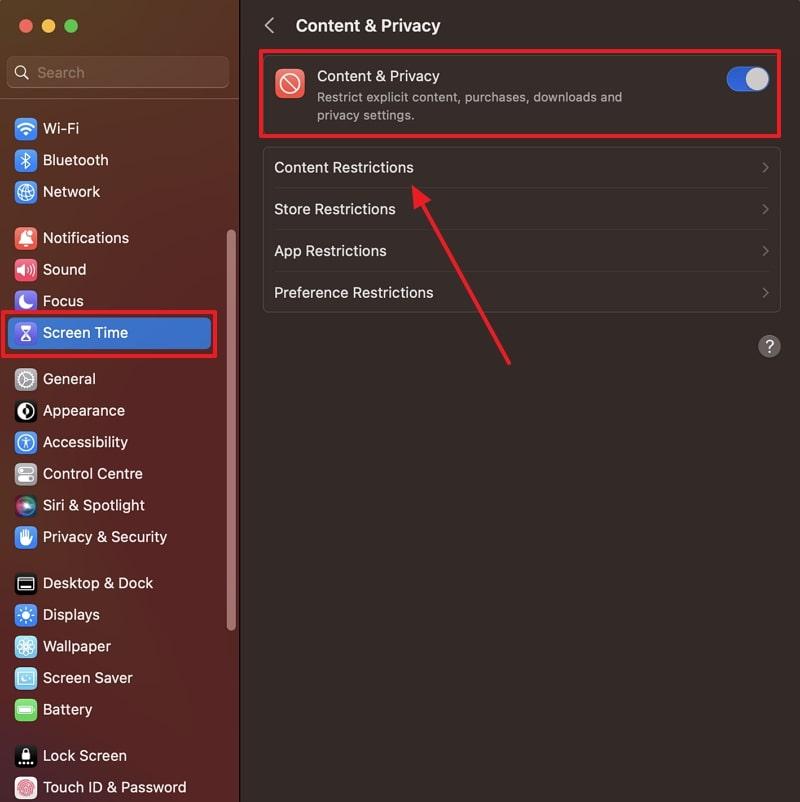Click the Screen Time hourglass icon
The height and width of the screenshot is (802, 800).
tap(26, 333)
